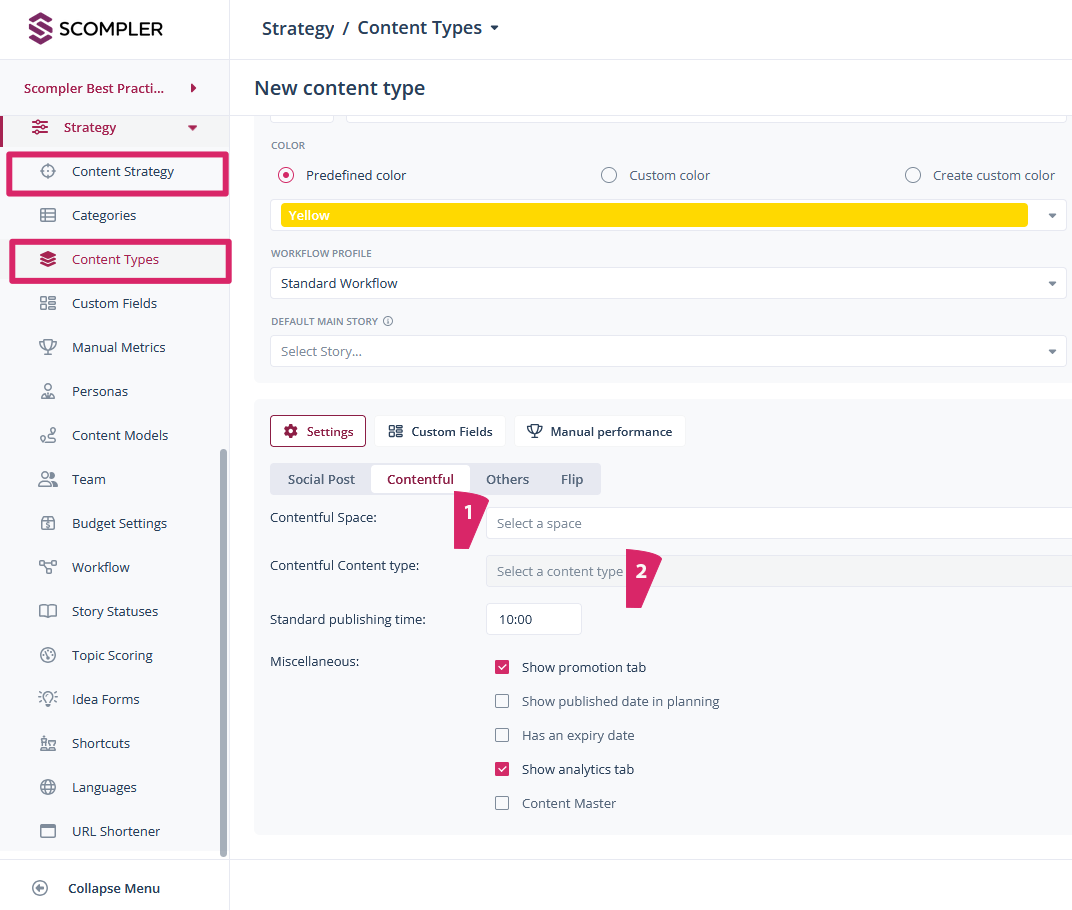
Task: Open Idea Forms lightbulb icon
Action: (48, 699)
